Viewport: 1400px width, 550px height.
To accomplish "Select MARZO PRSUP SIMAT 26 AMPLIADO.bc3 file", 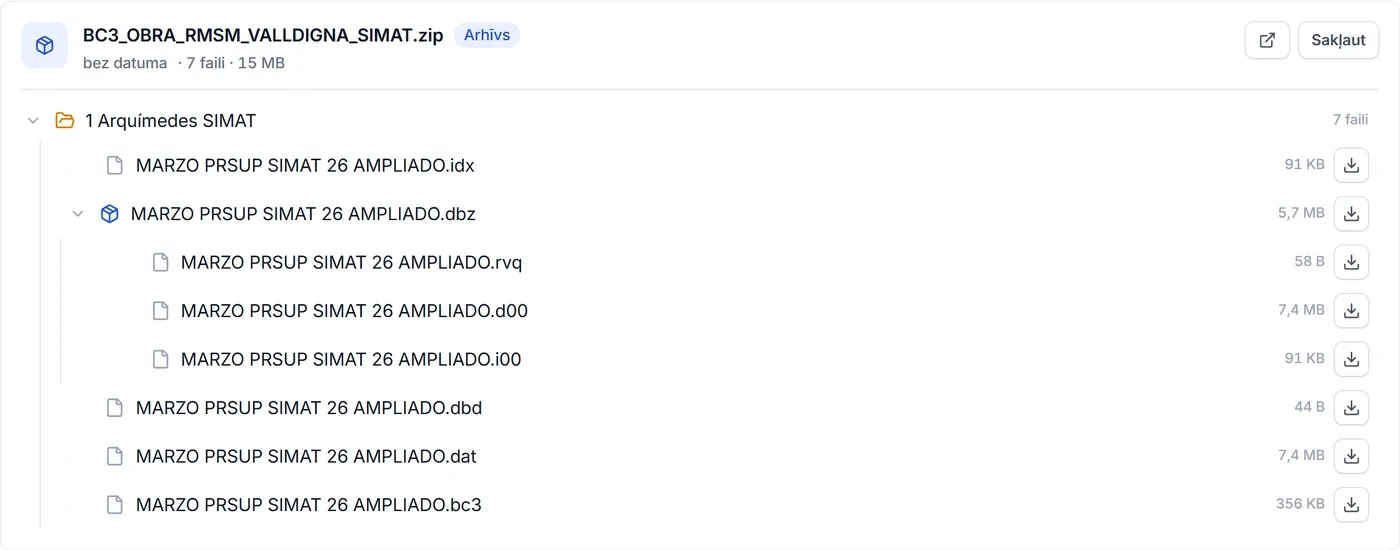I will tap(309, 505).
